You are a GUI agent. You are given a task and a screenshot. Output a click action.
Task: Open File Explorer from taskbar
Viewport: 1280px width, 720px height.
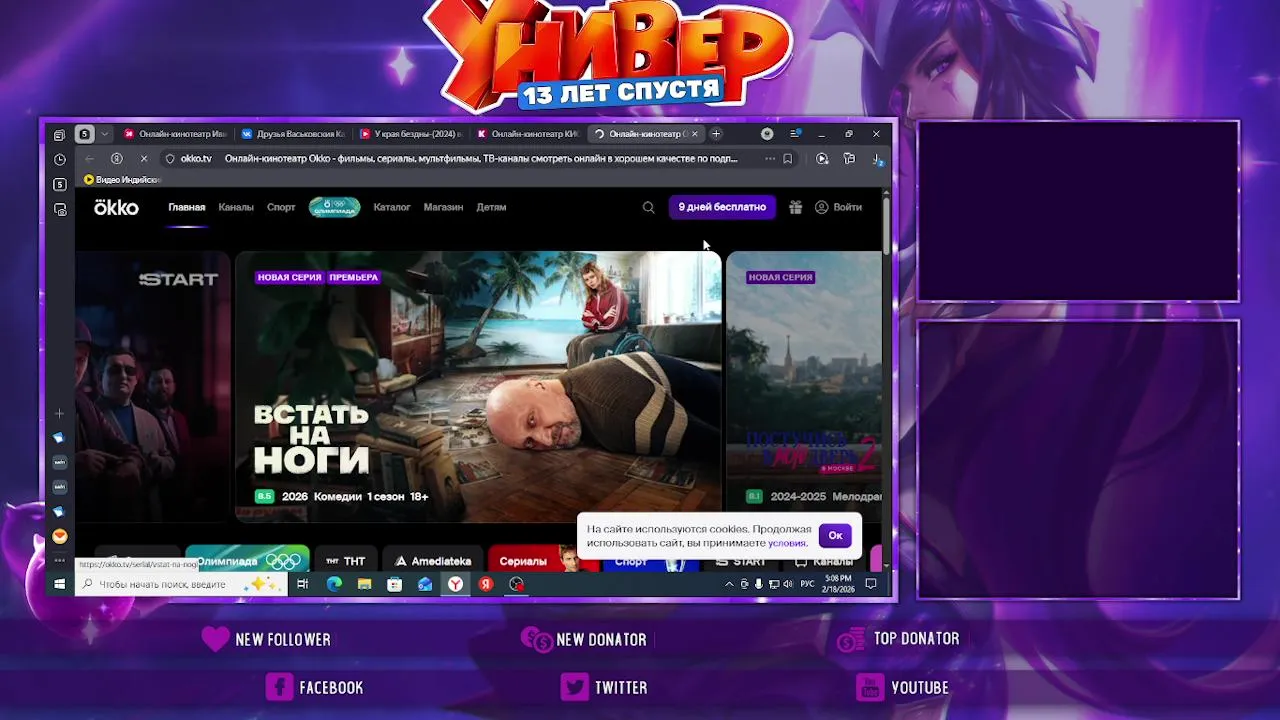click(x=364, y=584)
